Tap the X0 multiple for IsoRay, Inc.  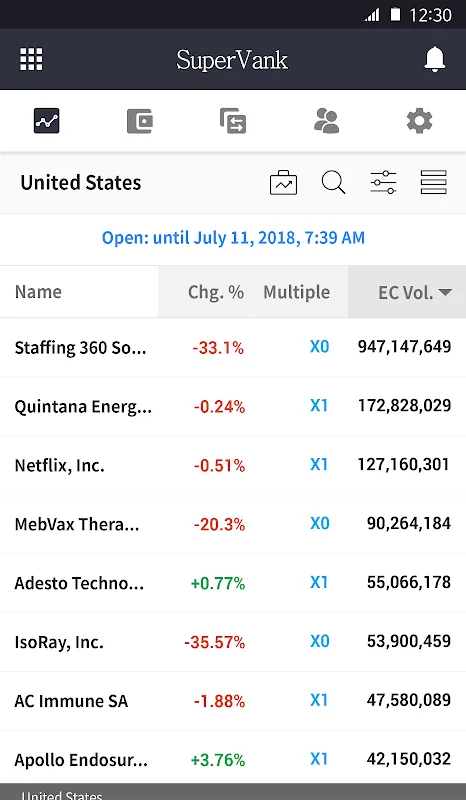[320, 641]
